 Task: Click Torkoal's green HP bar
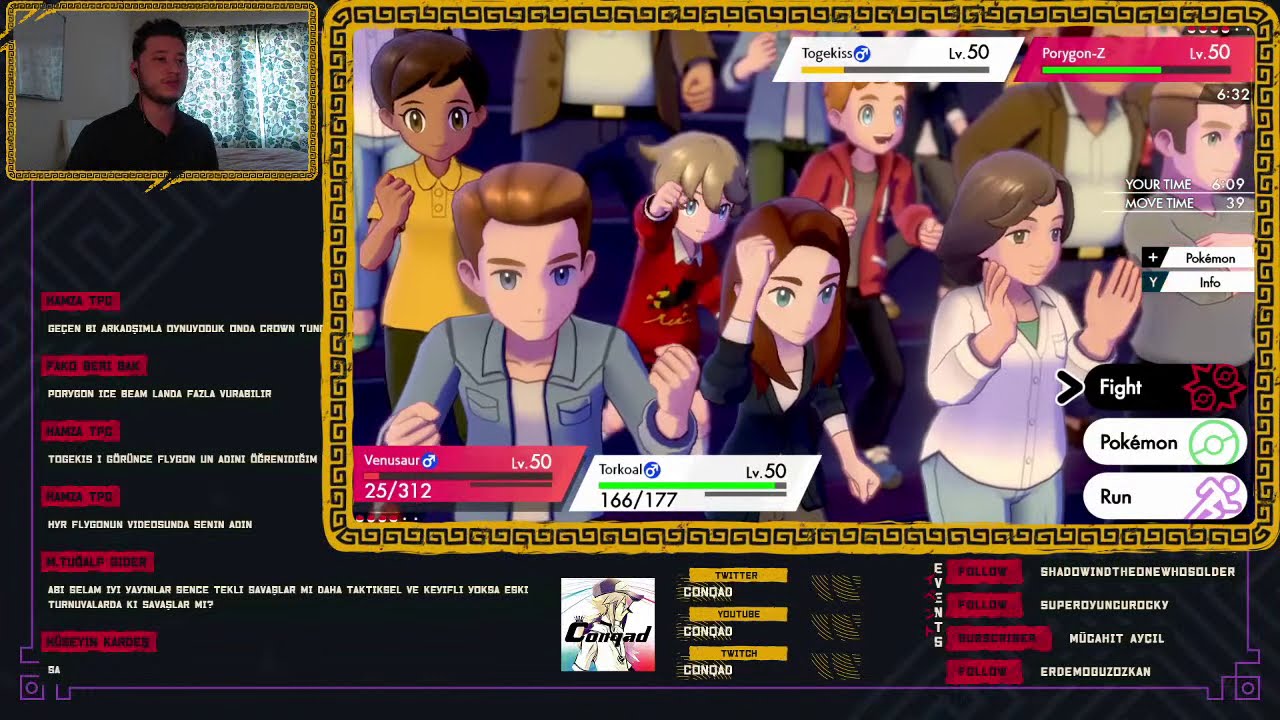click(692, 486)
